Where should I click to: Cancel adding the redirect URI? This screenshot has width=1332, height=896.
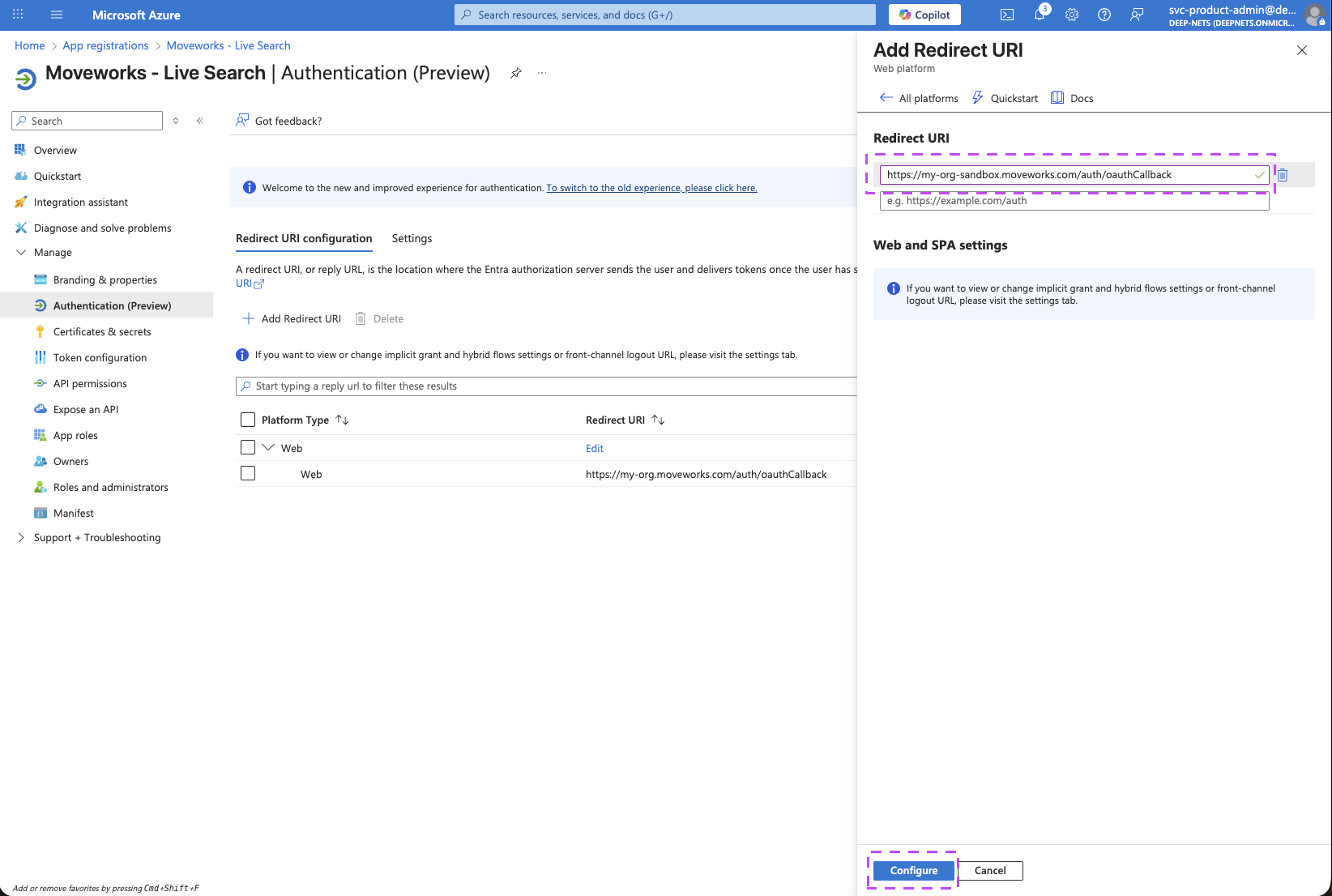point(990,870)
